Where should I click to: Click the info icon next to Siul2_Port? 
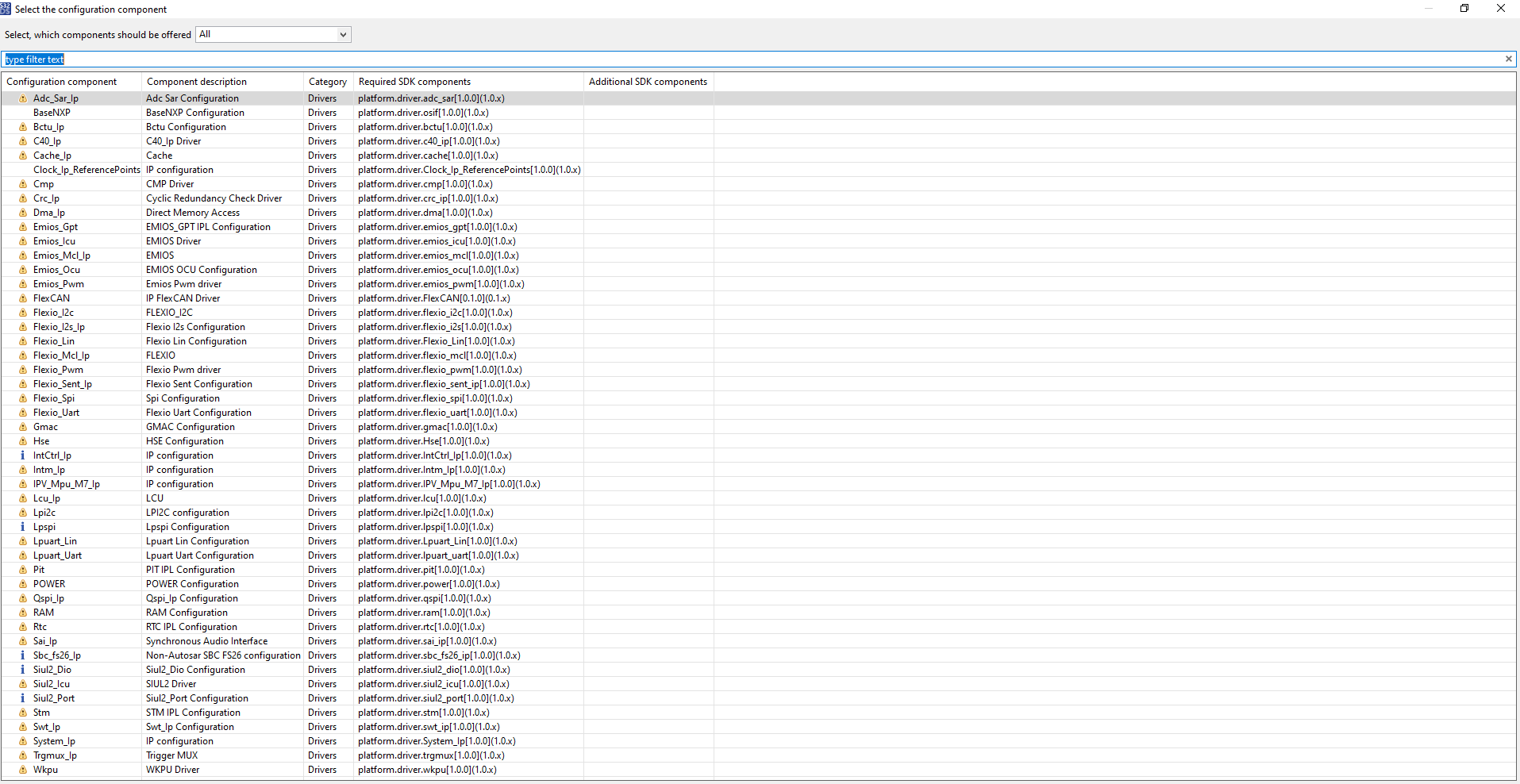22,698
